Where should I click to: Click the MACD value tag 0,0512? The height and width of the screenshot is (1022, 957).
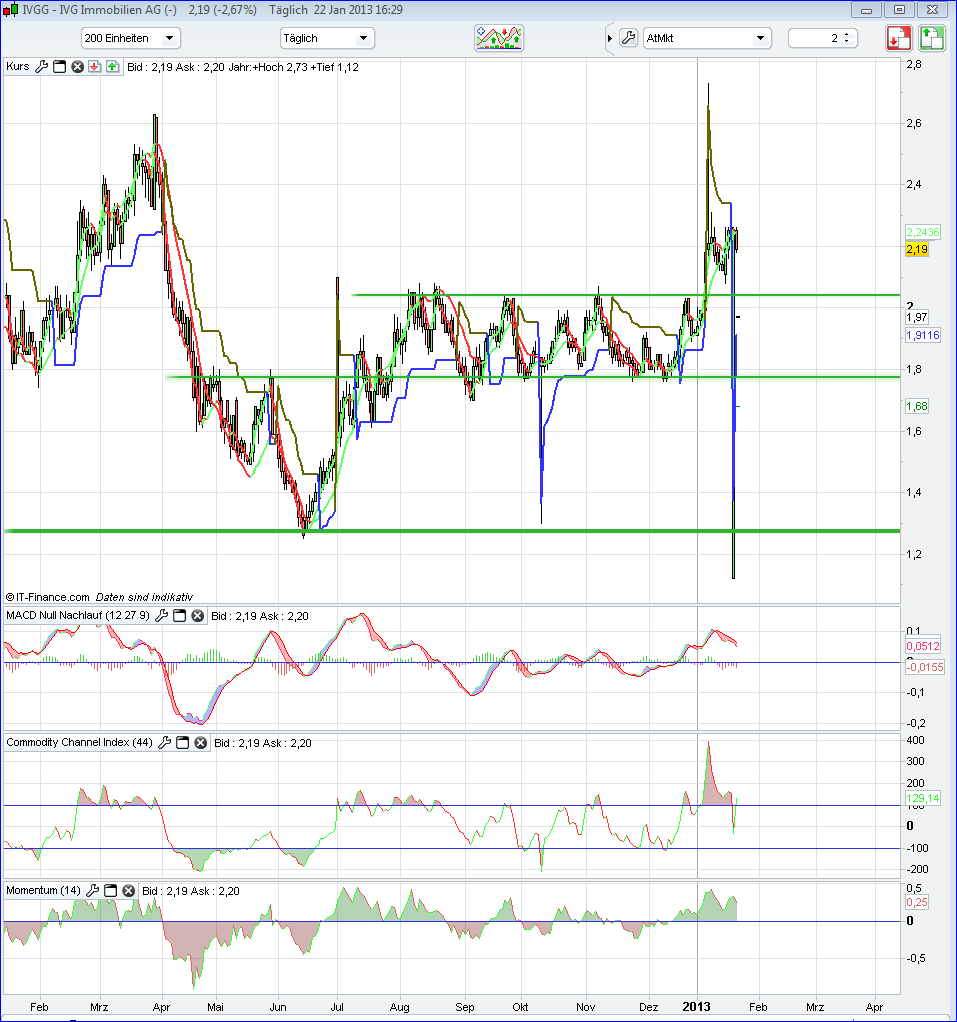click(923, 646)
